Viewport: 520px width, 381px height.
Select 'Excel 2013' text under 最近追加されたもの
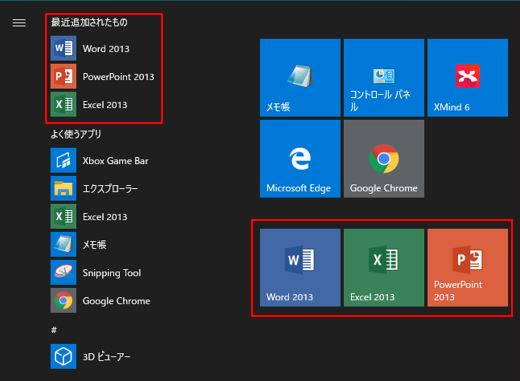(105, 105)
